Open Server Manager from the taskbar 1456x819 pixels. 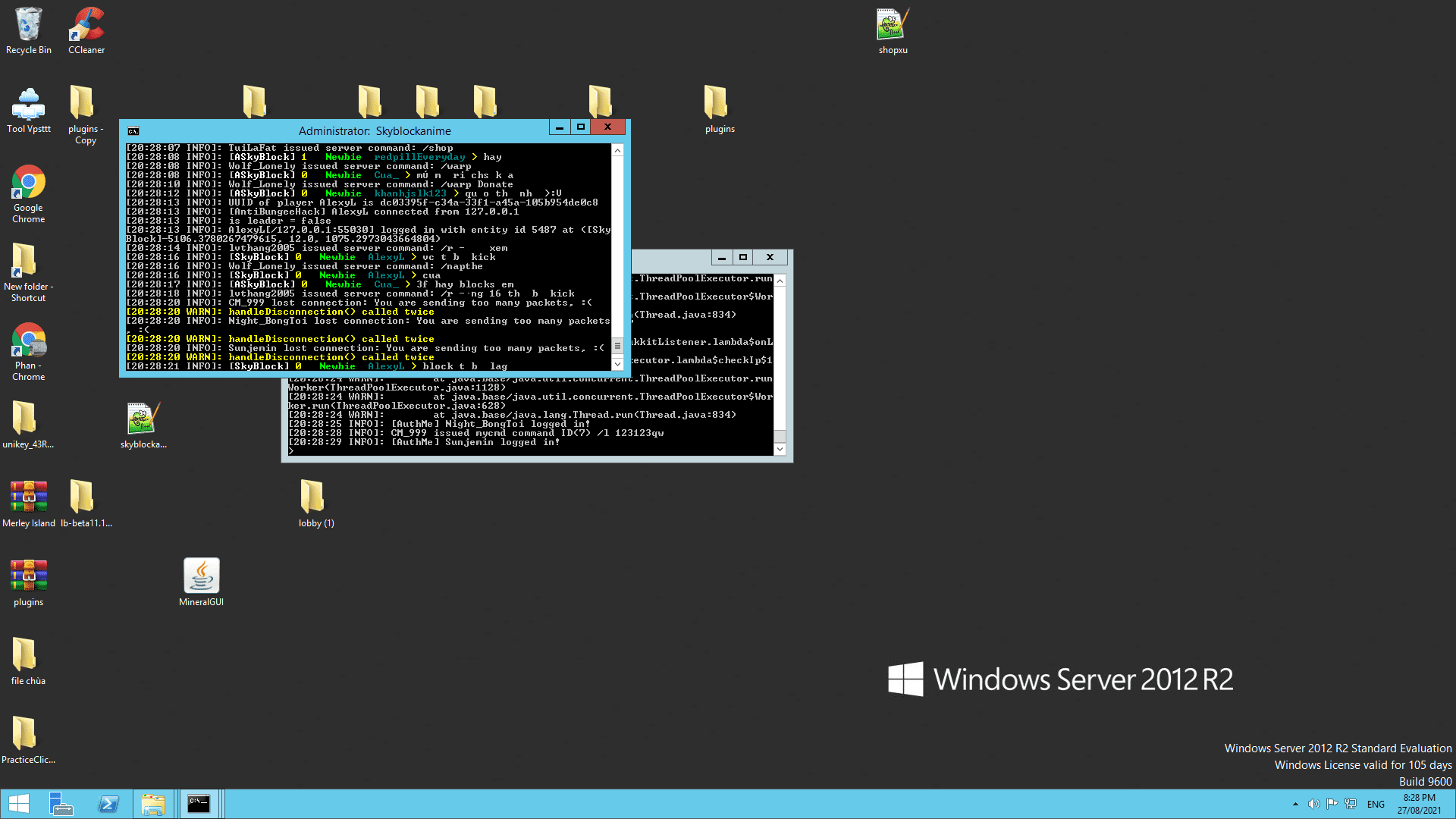pos(61,804)
